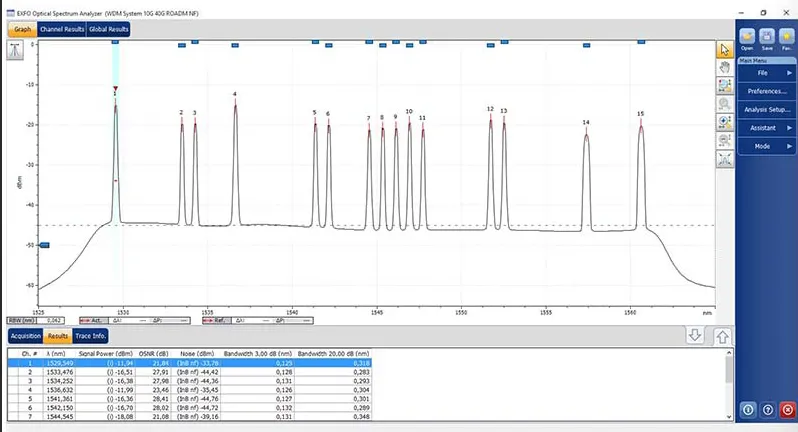Click the zoom in magnifier icon

(x=725, y=122)
